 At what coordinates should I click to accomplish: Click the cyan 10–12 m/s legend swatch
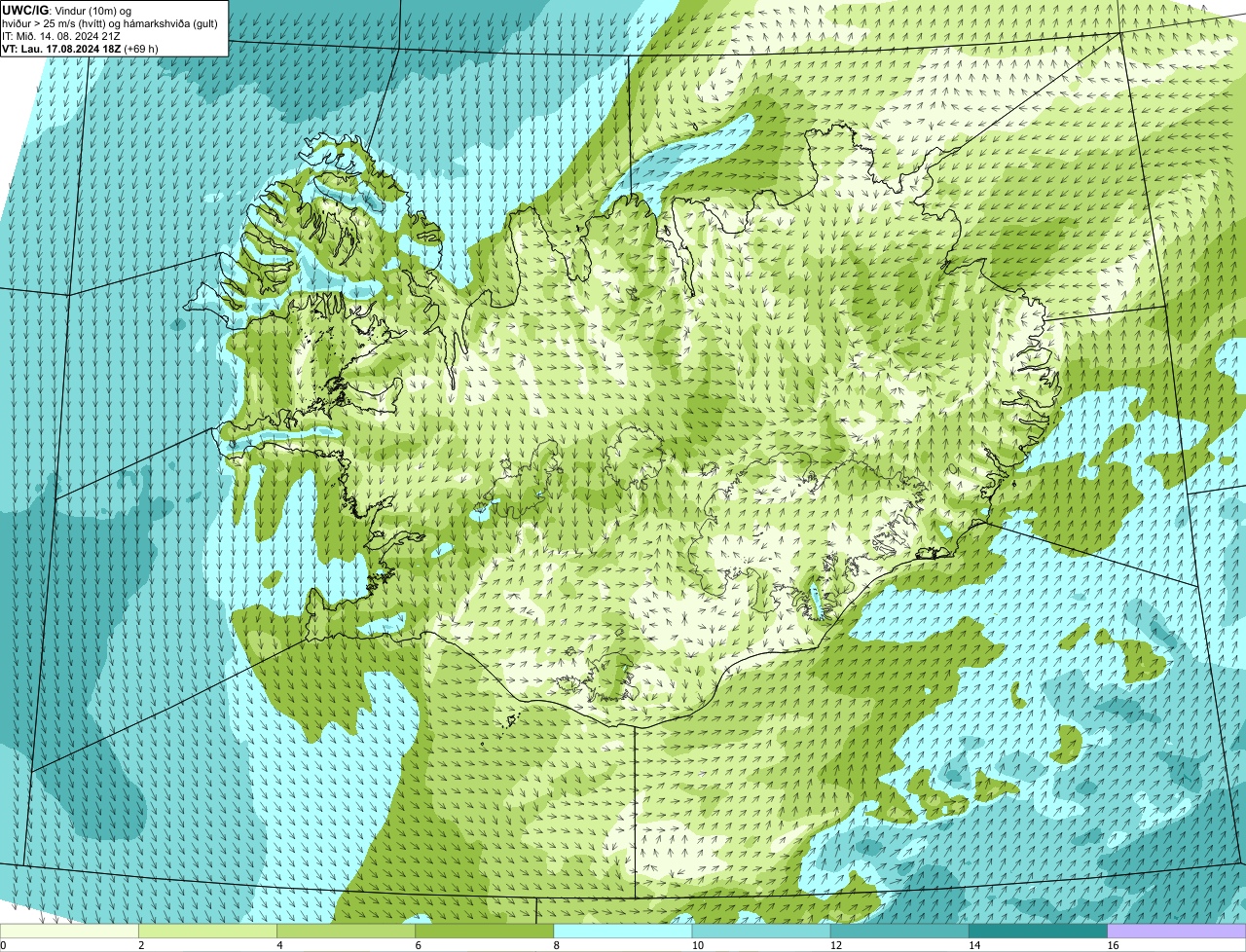pyautogui.click(x=761, y=931)
